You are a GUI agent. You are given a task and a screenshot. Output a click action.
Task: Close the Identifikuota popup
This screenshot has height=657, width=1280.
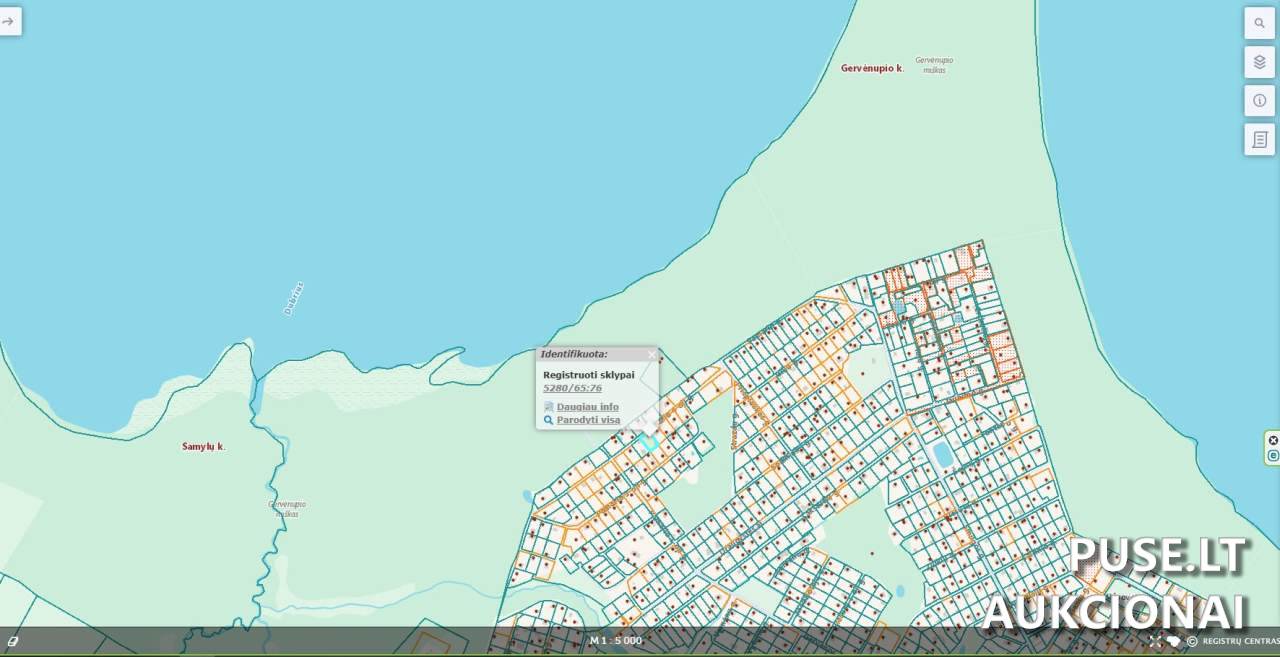coord(652,354)
